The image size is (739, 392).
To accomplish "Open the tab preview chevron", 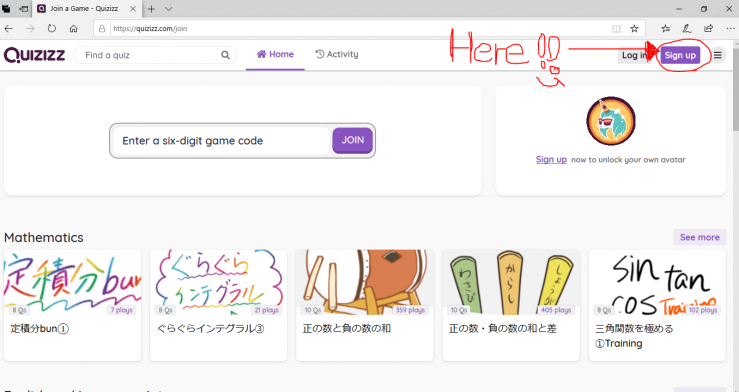I will (x=168, y=9).
